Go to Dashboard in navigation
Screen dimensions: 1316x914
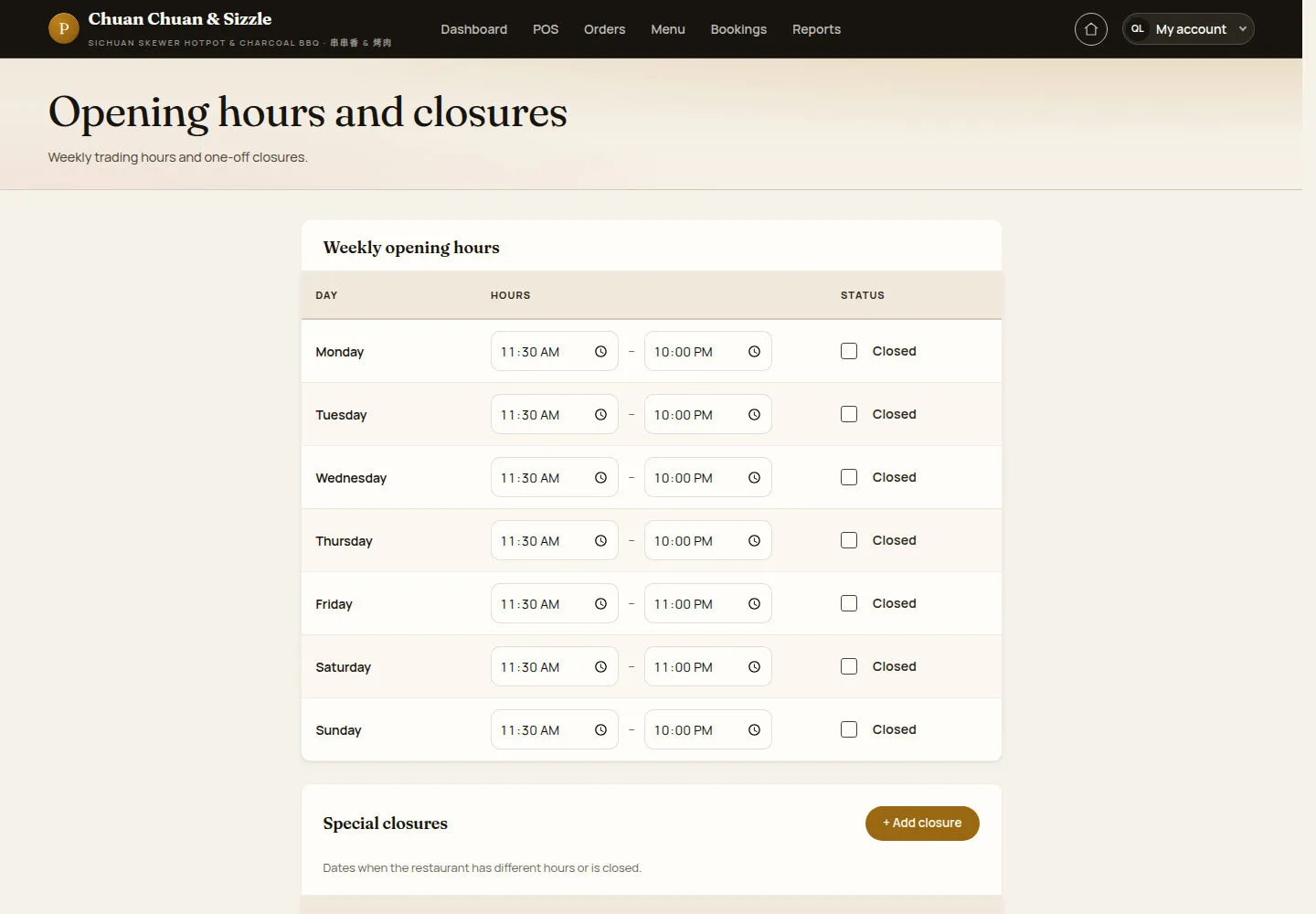[473, 29]
